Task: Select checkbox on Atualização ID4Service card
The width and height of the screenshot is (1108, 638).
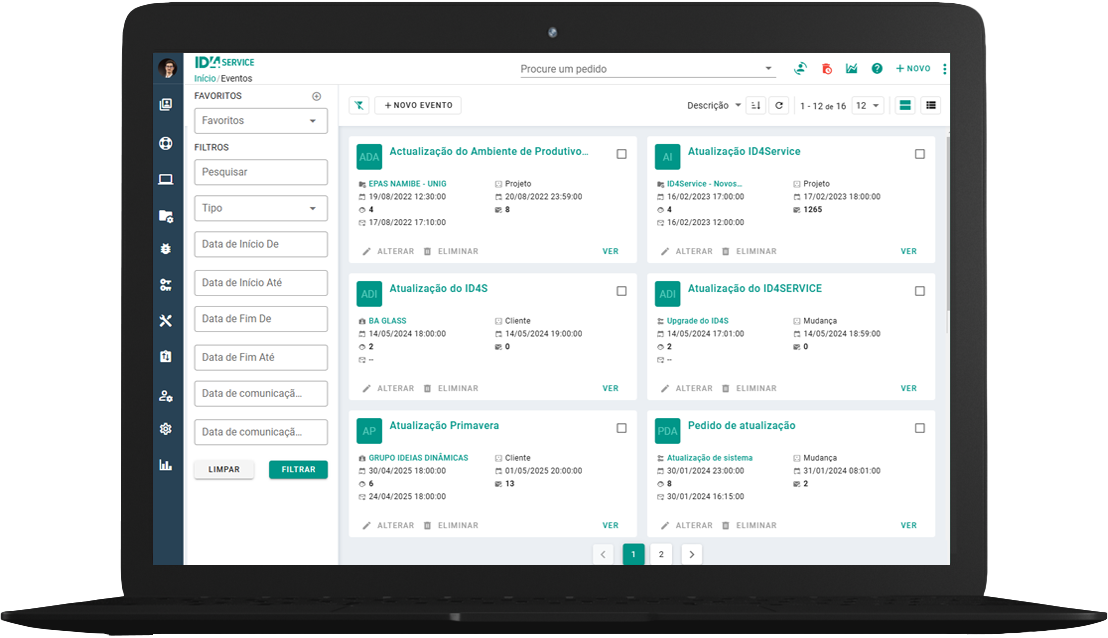Action: point(919,154)
